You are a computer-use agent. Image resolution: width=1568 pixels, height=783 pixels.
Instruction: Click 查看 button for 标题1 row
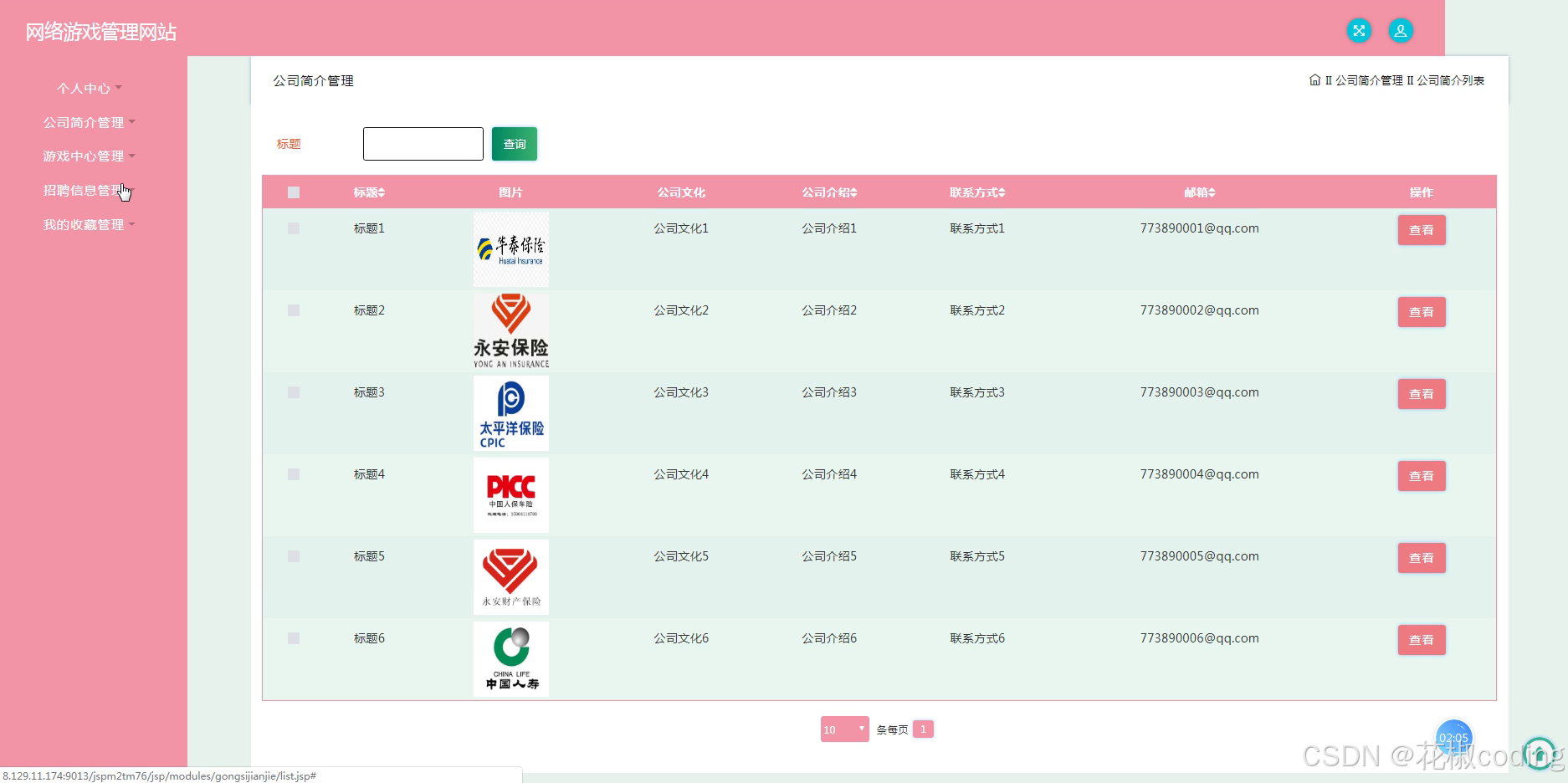[1421, 230]
